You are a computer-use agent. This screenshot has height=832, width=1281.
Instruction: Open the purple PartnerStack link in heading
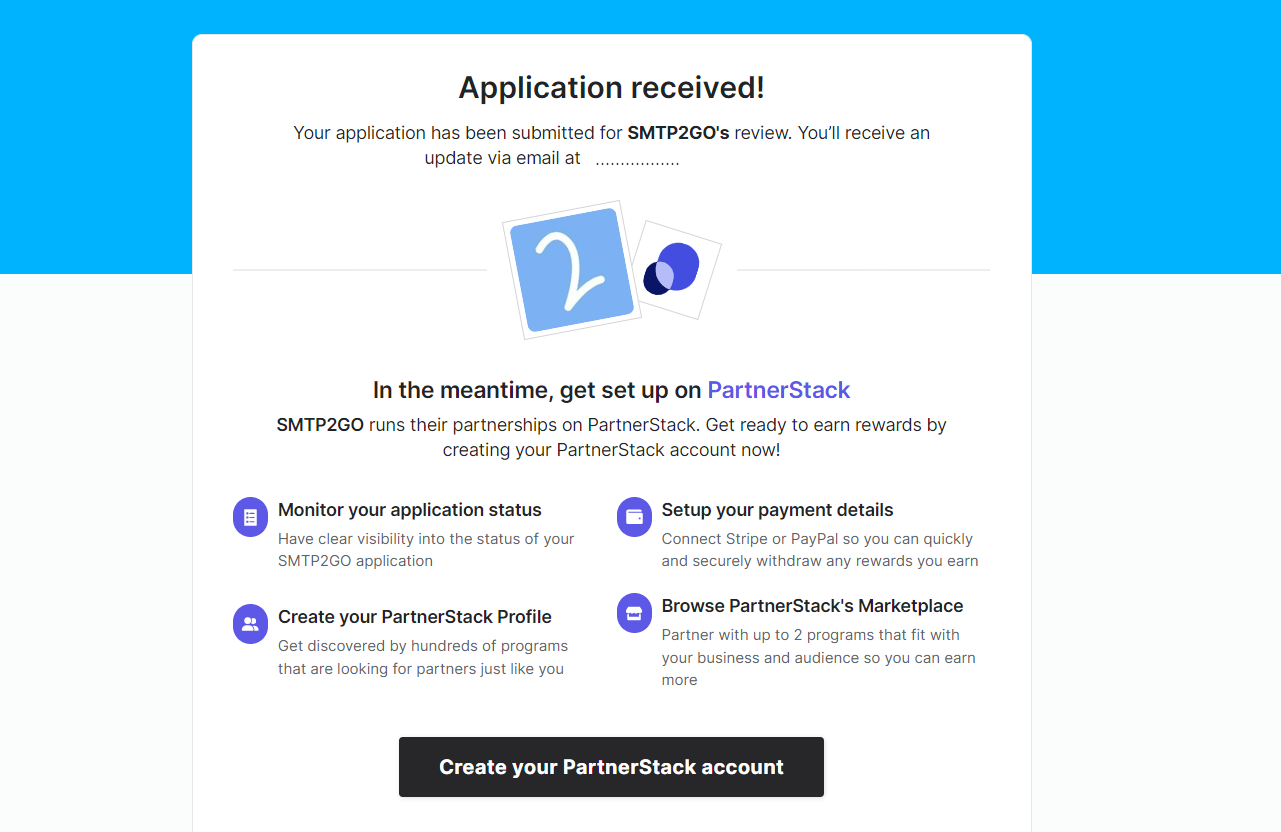pos(779,390)
